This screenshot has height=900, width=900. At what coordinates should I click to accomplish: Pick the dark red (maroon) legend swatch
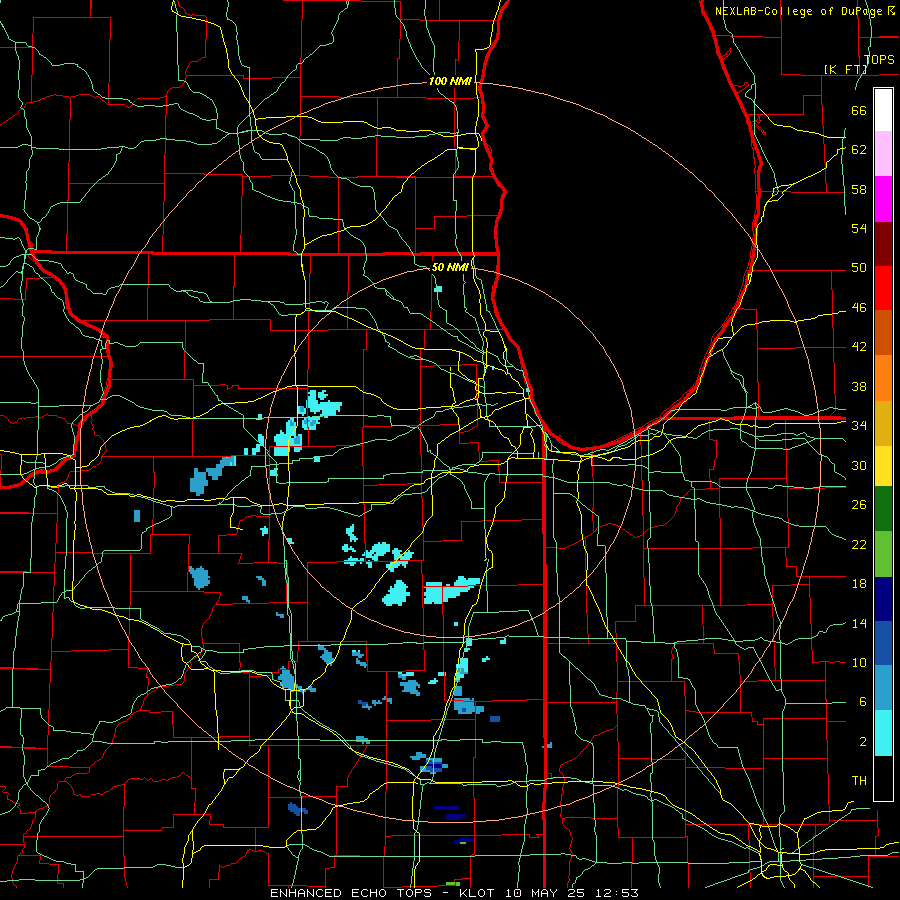pyautogui.click(x=883, y=244)
